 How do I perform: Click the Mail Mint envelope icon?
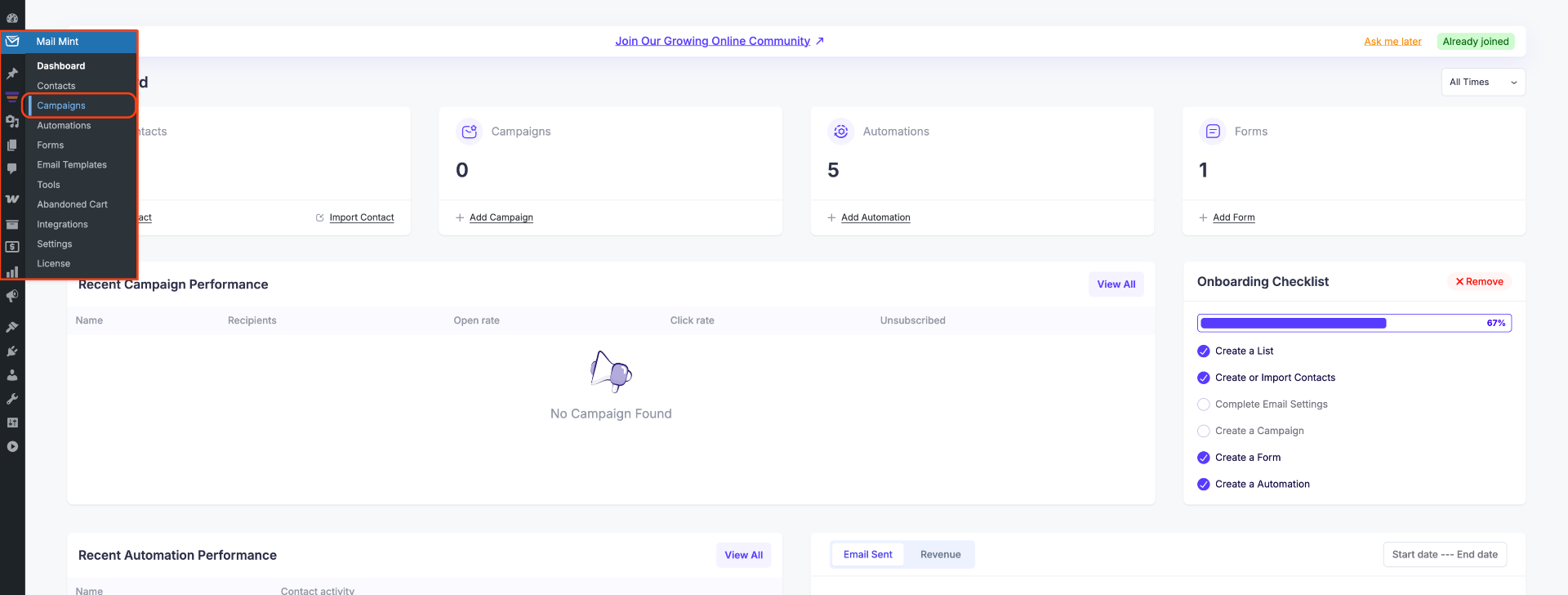pyautogui.click(x=12, y=41)
